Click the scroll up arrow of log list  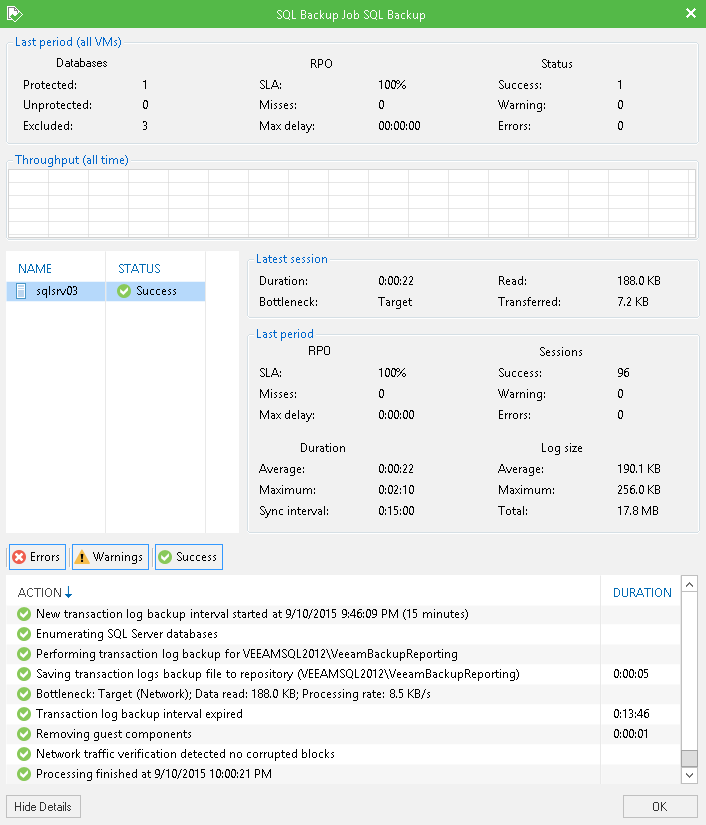coord(689,584)
